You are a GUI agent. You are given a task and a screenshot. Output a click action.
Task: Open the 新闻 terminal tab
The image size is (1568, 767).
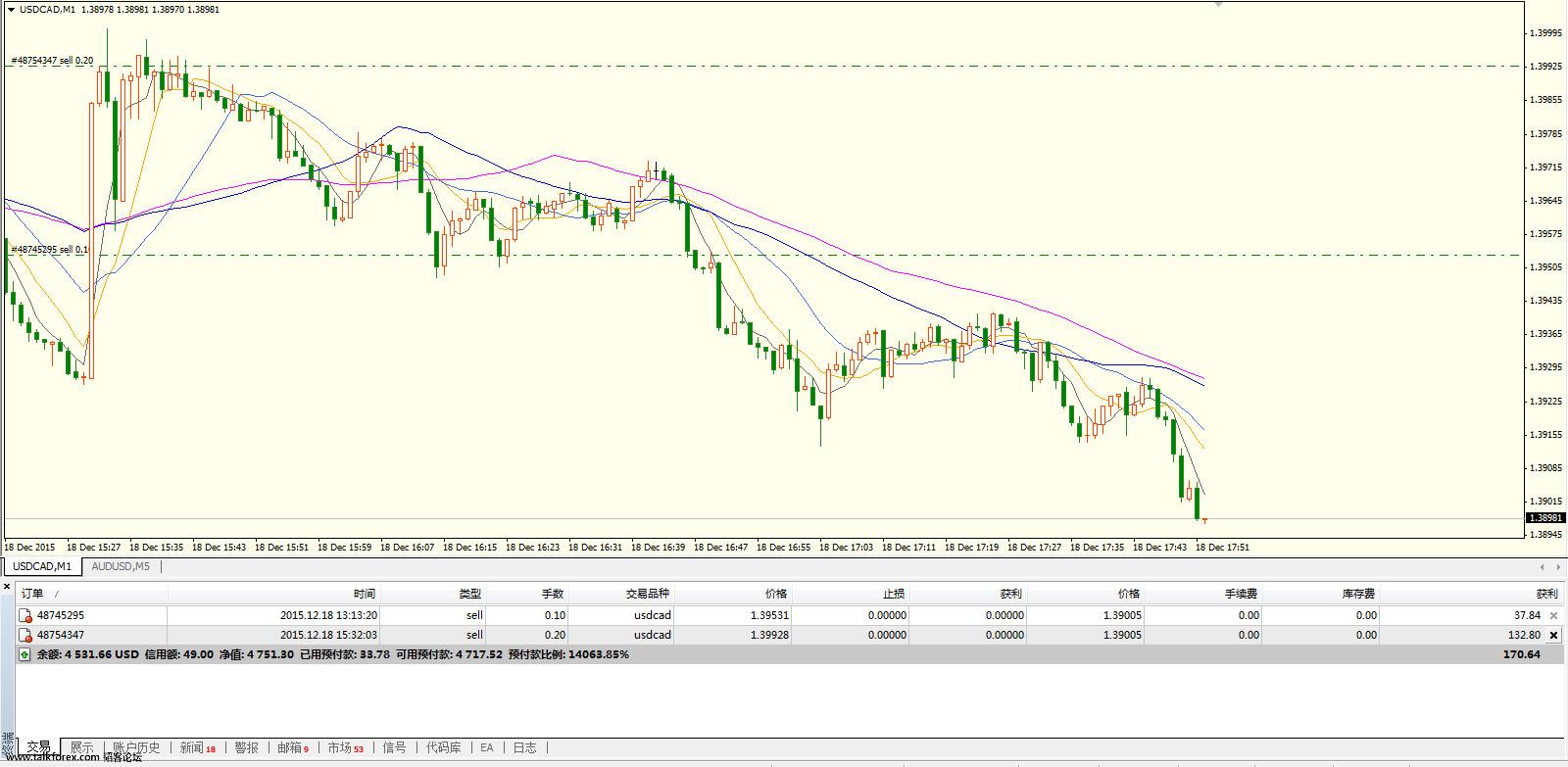[198, 747]
